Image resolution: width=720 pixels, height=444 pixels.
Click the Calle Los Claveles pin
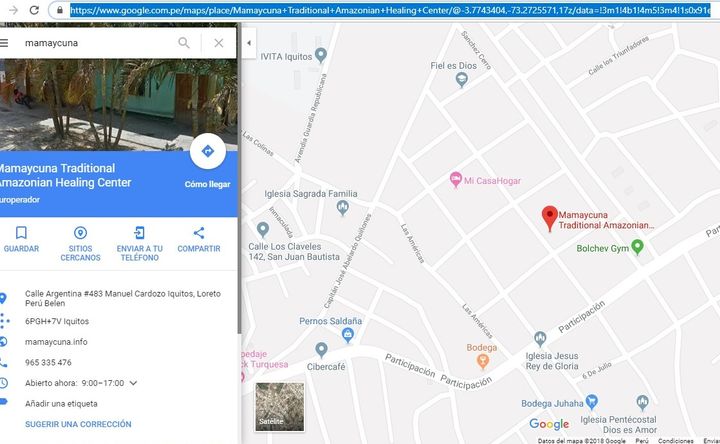263,229
